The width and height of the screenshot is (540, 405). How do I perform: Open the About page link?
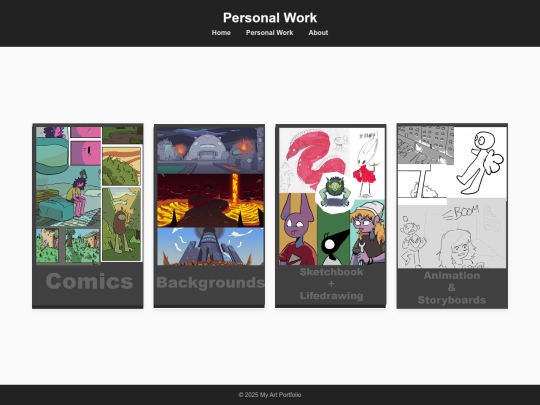click(318, 33)
